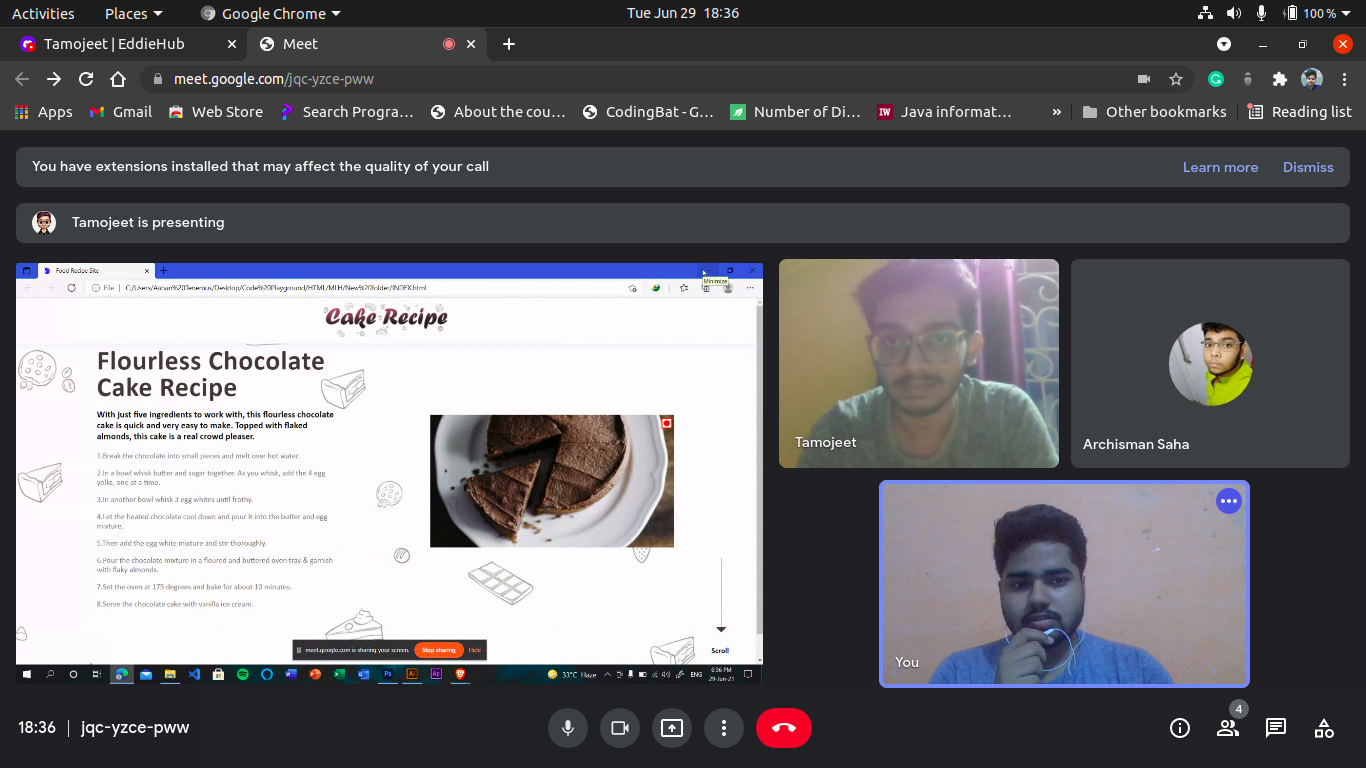This screenshot has width=1366, height=768.
Task: Dismiss the extensions warning banner
Action: [1308, 167]
